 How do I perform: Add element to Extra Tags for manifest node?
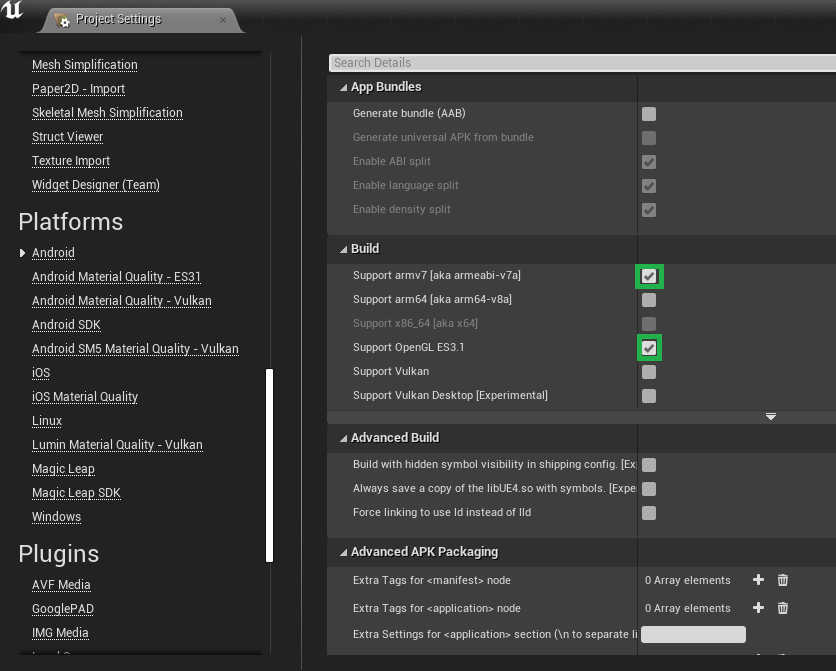point(758,580)
